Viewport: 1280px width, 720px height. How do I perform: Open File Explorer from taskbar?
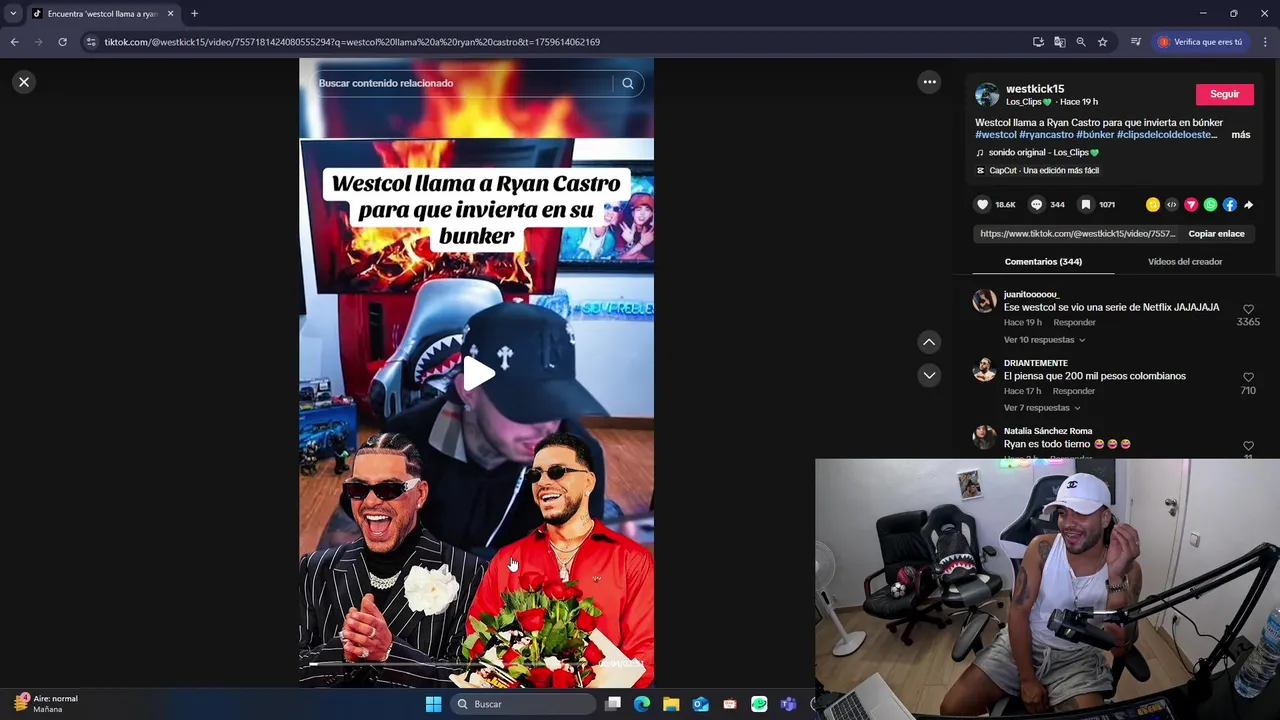pos(671,704)
